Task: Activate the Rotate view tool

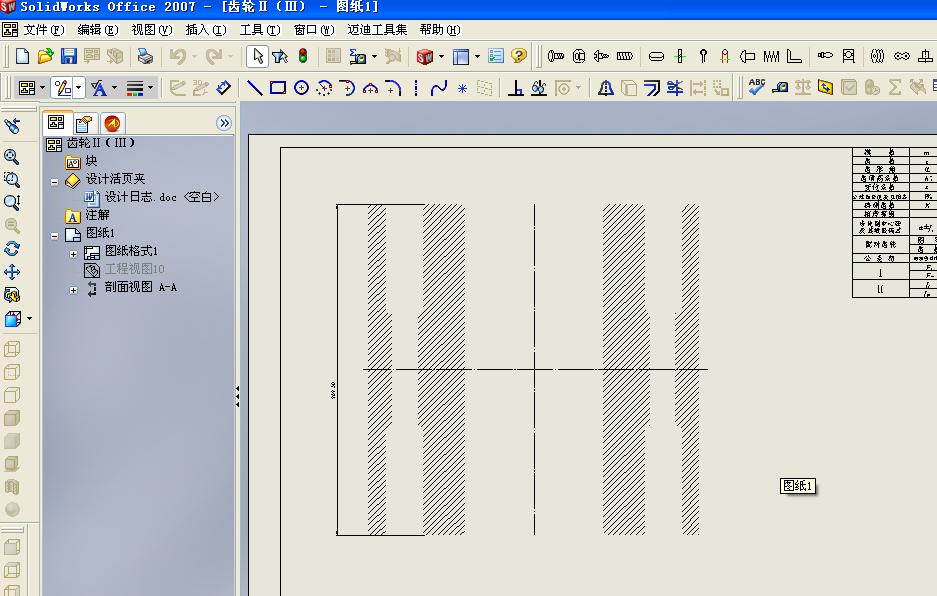Action: pos(11,249)
